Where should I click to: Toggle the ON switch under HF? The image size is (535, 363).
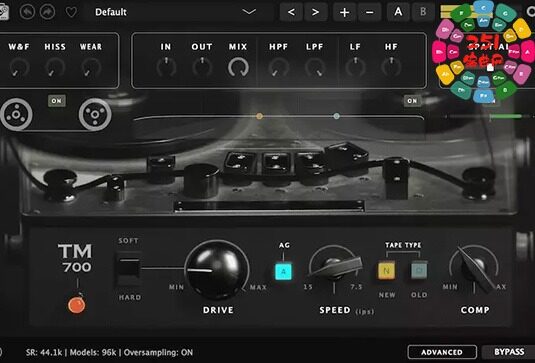[x=412, y=101]
